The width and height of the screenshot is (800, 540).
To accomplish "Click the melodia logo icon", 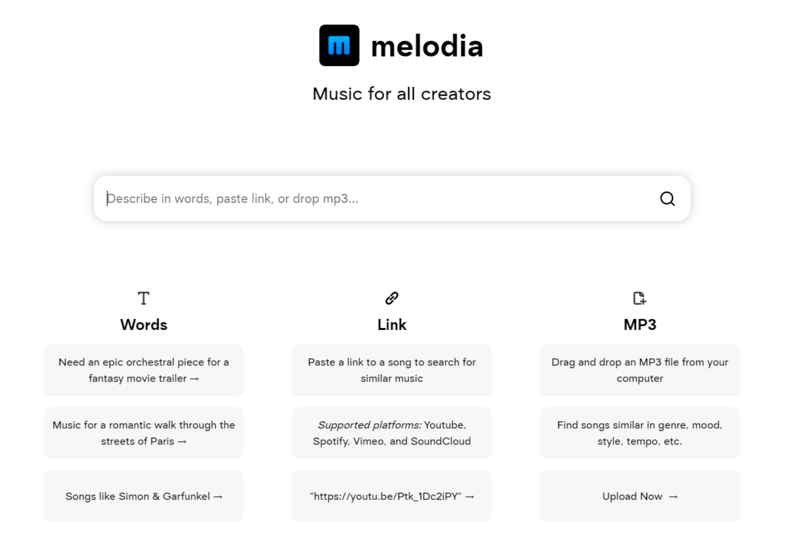I will [x=339, y=45].
